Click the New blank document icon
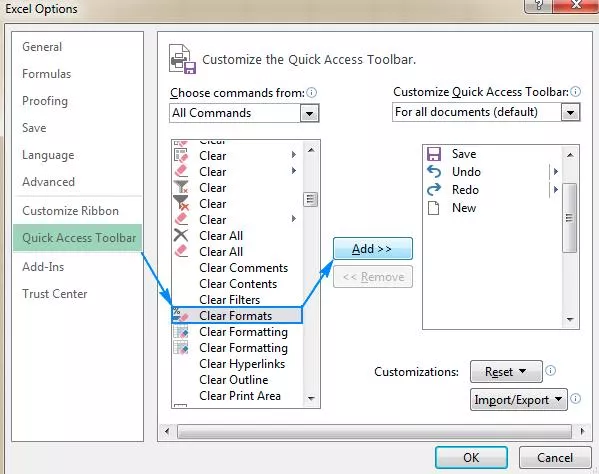 tap(433, 208)
